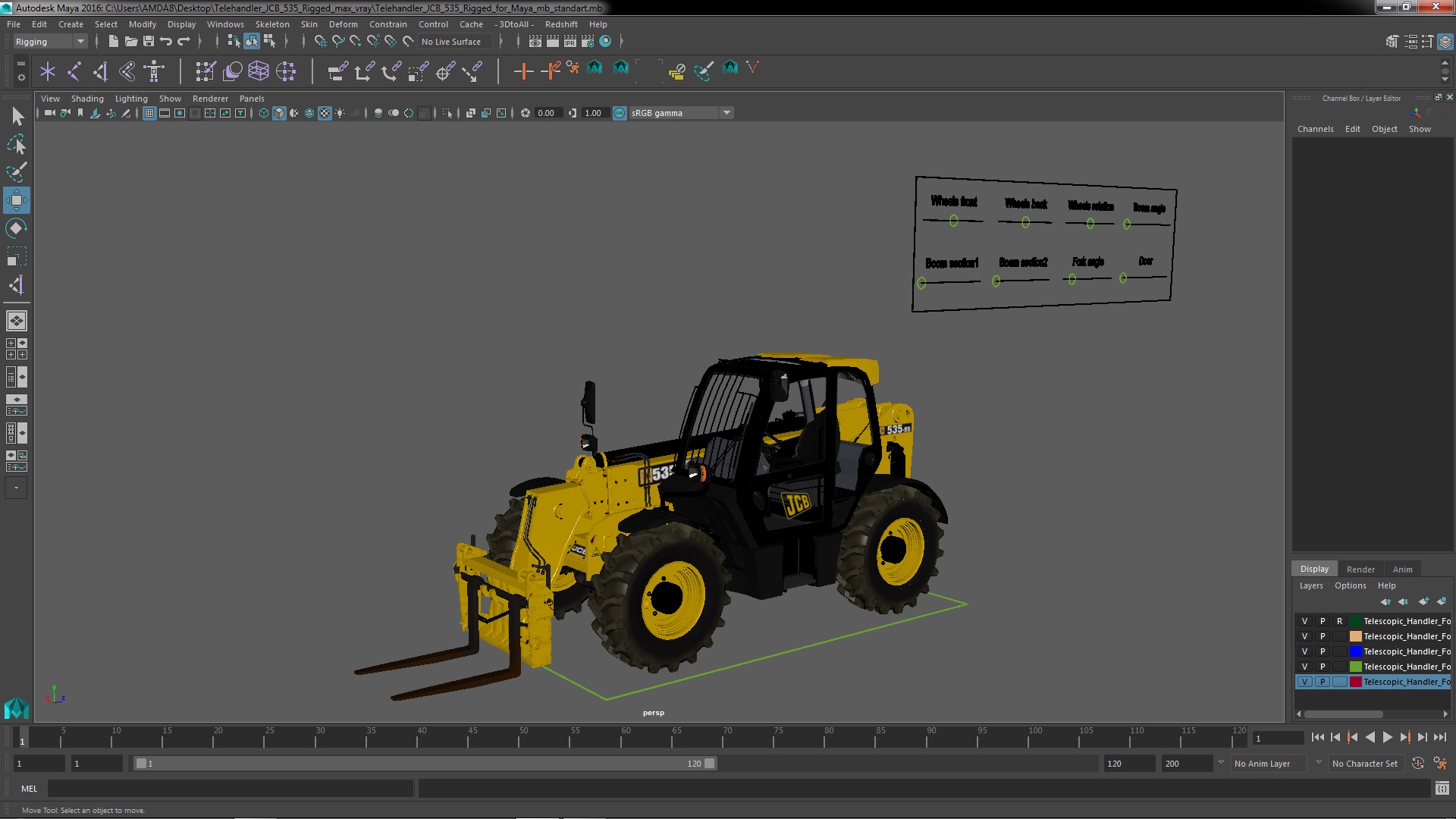The height and width of the screenshot is (819, 1456).
Task: Click the Human IK skeleton shelf icon
Action: [155, 71]
